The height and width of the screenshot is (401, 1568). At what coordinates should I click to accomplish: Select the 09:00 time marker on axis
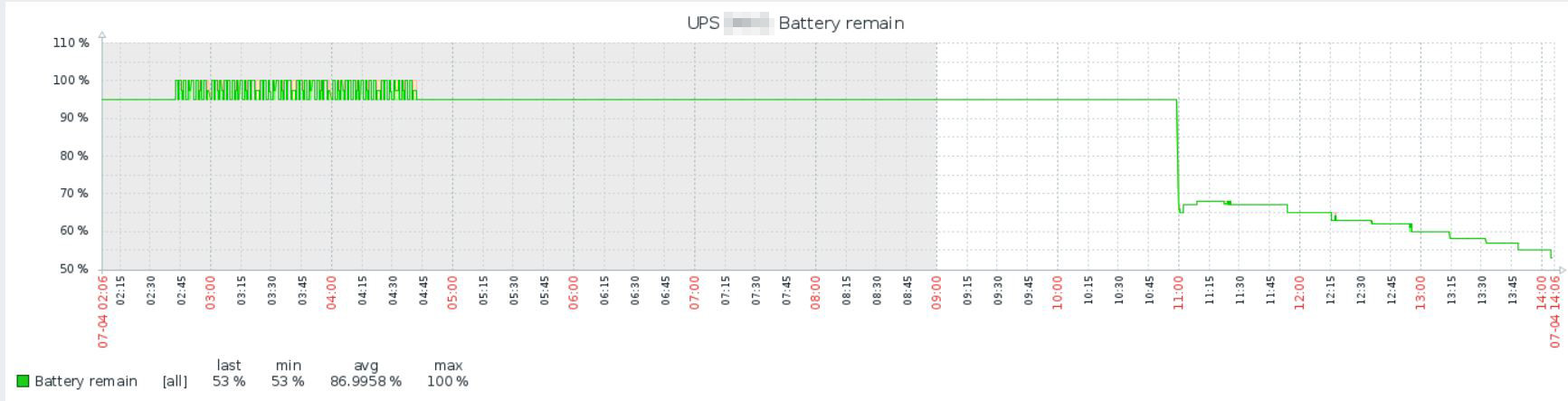pyautogui.click(x=936, y=293)
